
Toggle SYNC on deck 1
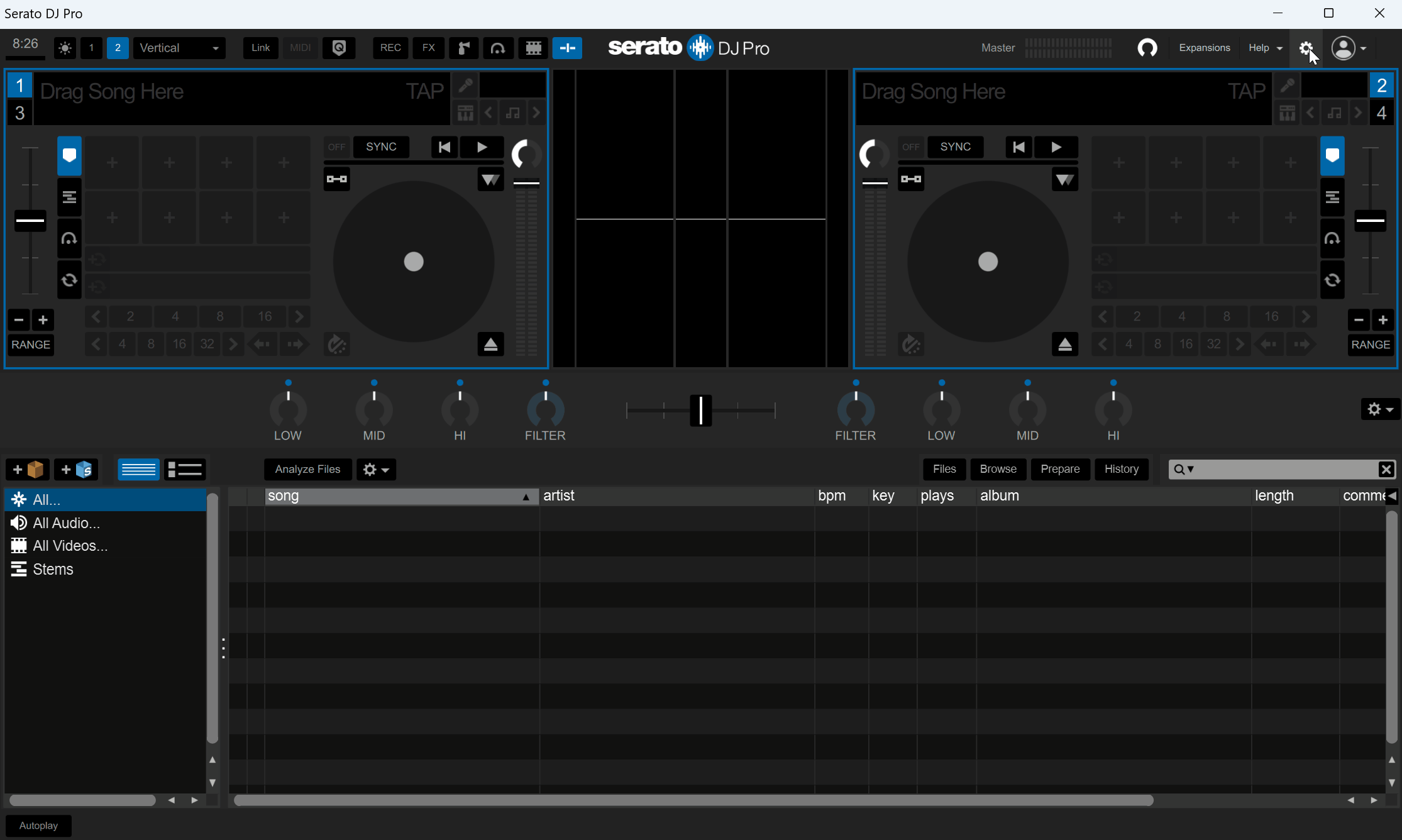[x=381, y=147]
